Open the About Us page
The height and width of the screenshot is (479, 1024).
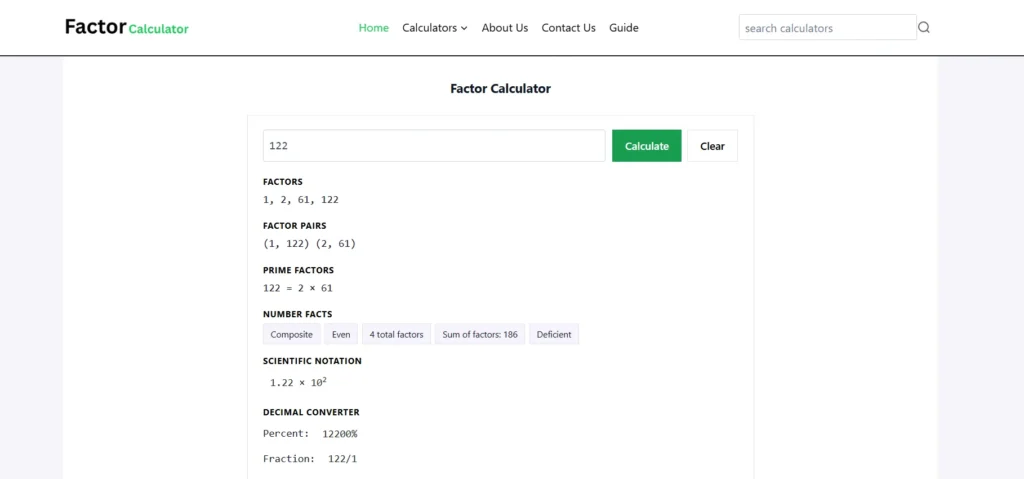(505, 28)
